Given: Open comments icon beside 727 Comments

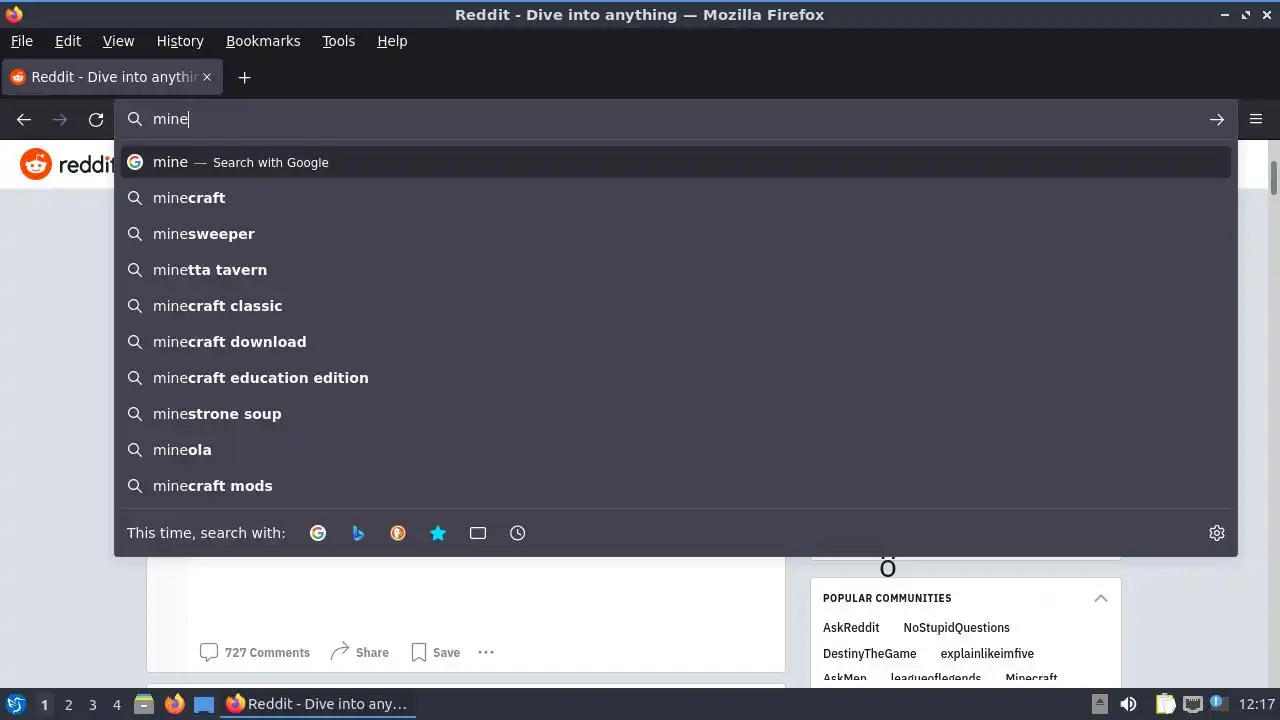Looking at the screenshot, I should click(209, 652).
